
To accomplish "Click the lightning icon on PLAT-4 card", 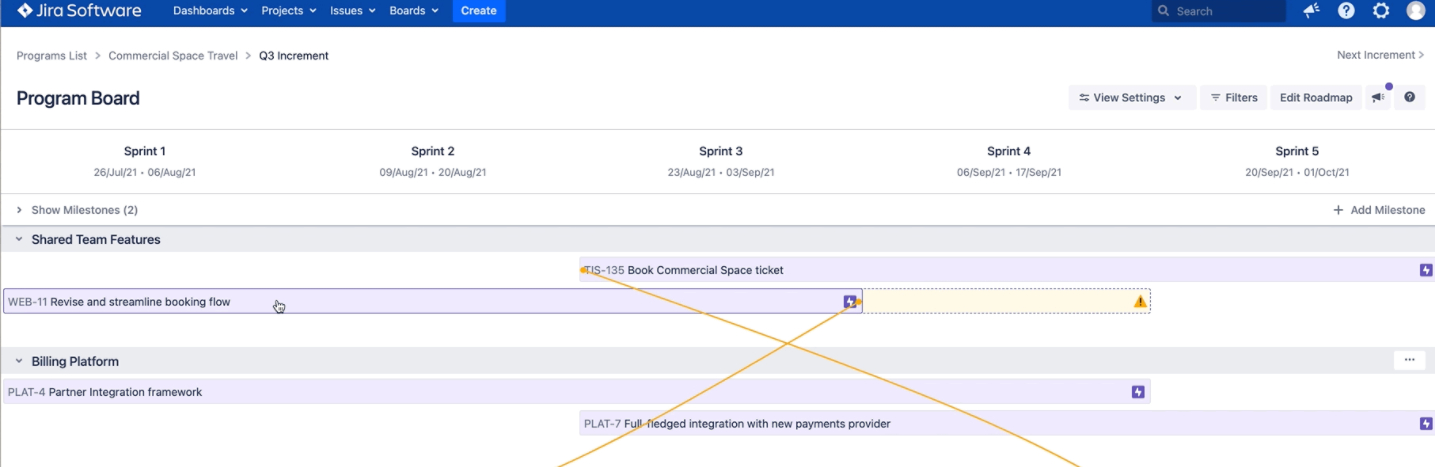I will [1138, 392].
